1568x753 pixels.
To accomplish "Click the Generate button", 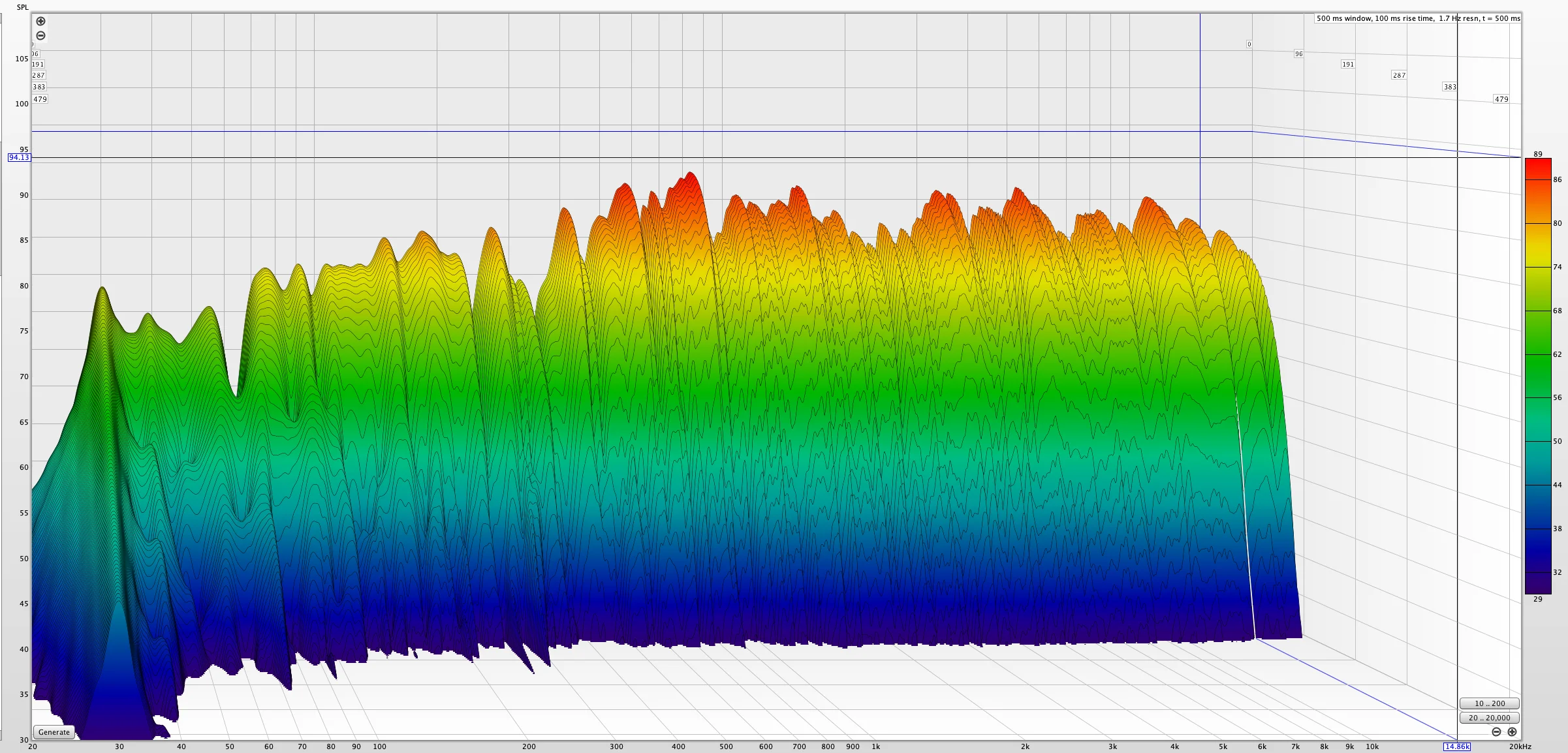I will point(54,732).
